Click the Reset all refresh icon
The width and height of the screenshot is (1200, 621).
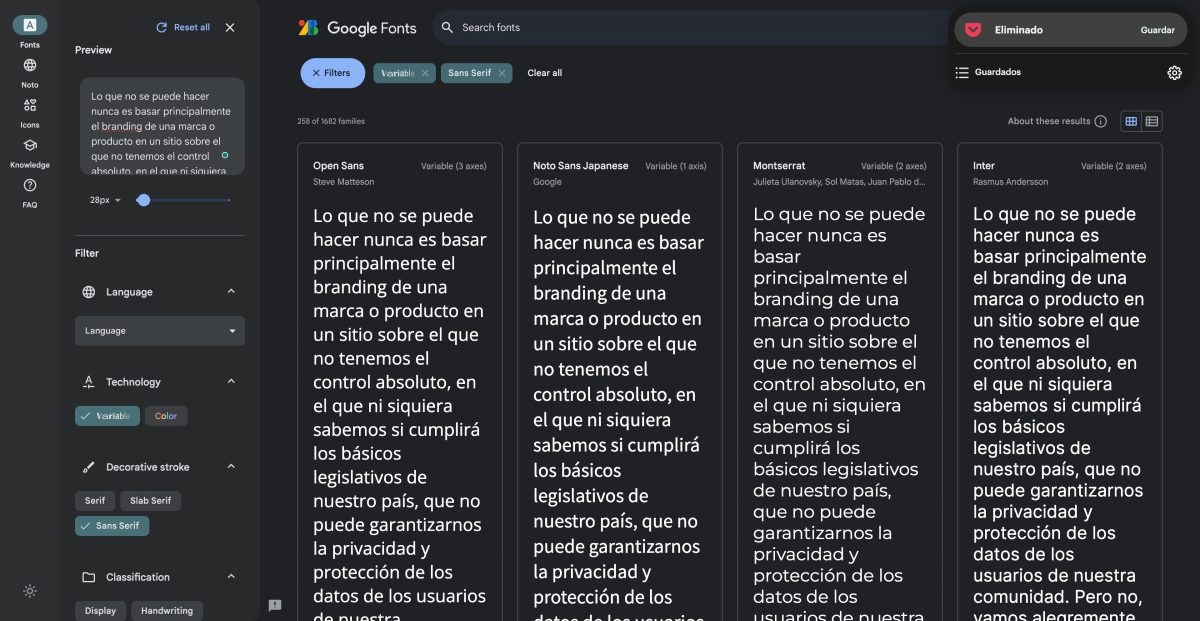point(162,28)
